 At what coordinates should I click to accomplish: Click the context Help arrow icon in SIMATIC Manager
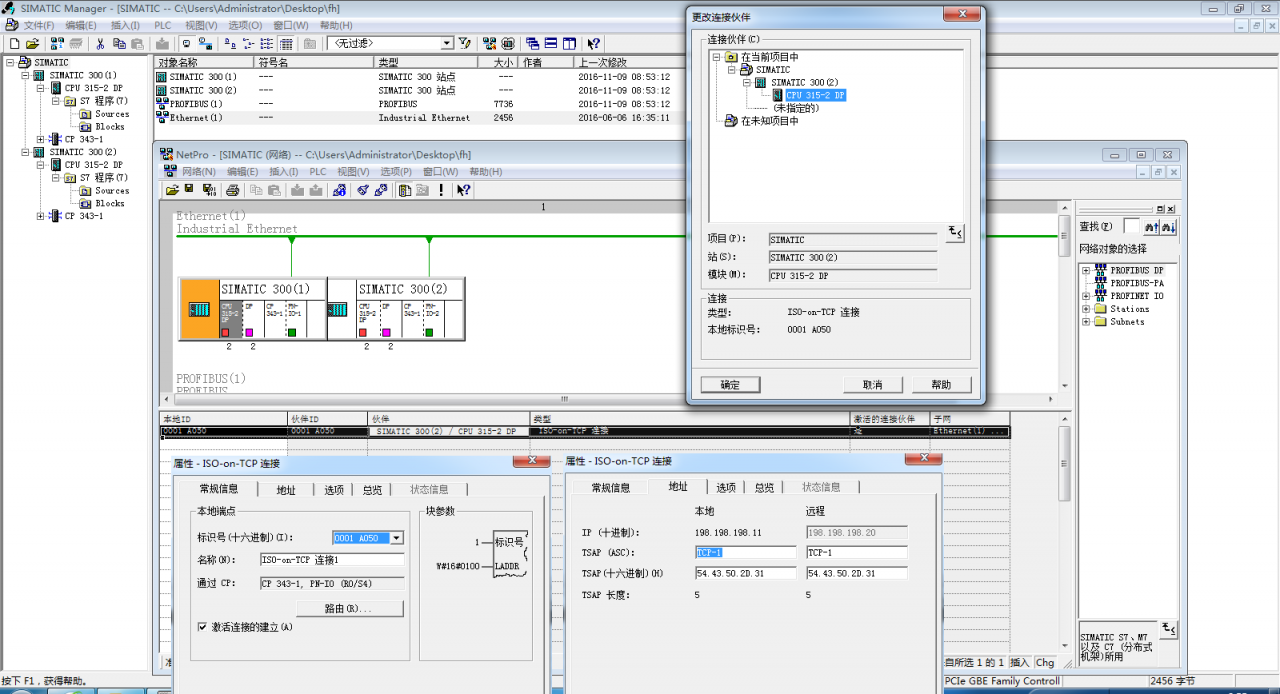594,44
